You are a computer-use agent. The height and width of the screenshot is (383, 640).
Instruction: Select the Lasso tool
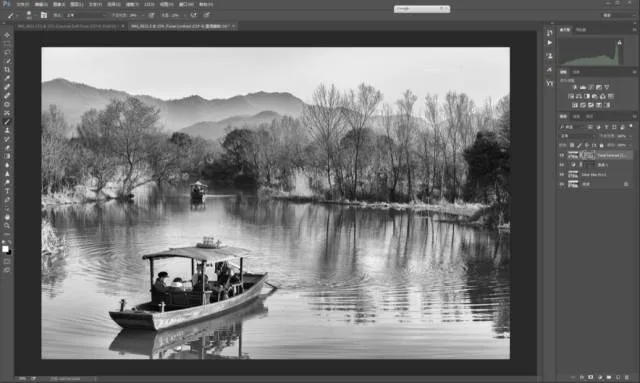pos(7,52)
